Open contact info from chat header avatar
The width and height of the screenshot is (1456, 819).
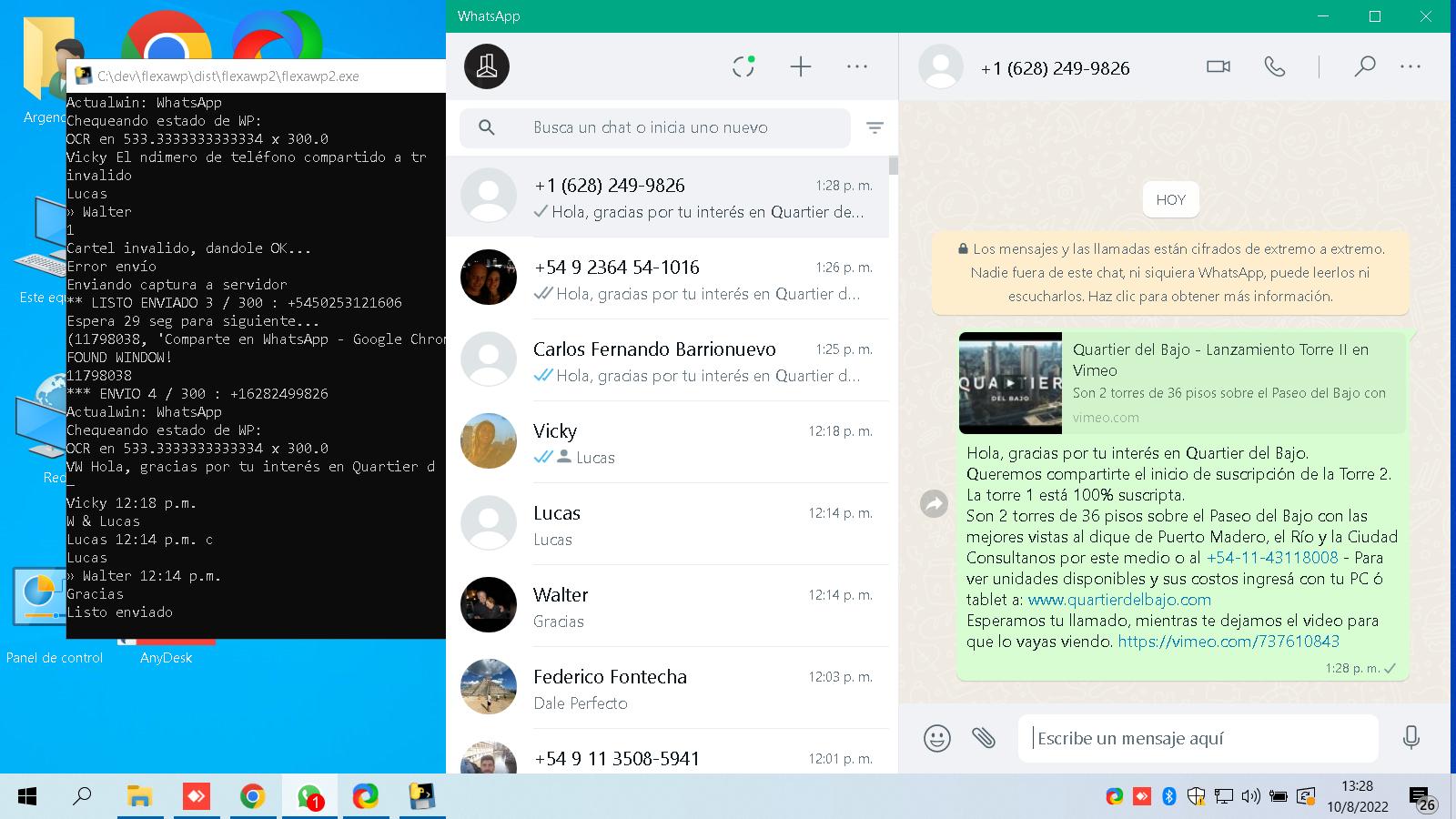point(941,66)
